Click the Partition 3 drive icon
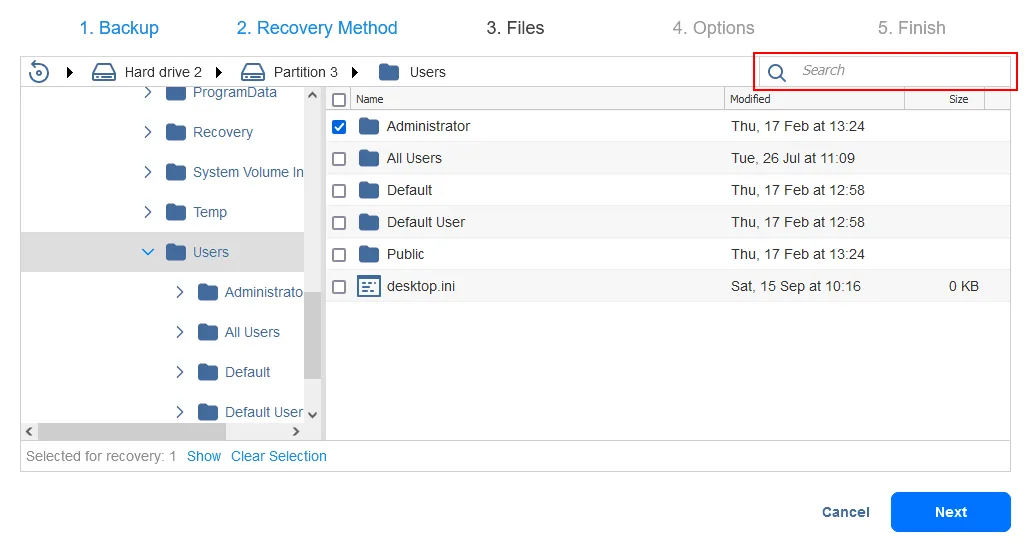This screenshot has width=1031, height=552. (x=253, y=72)
